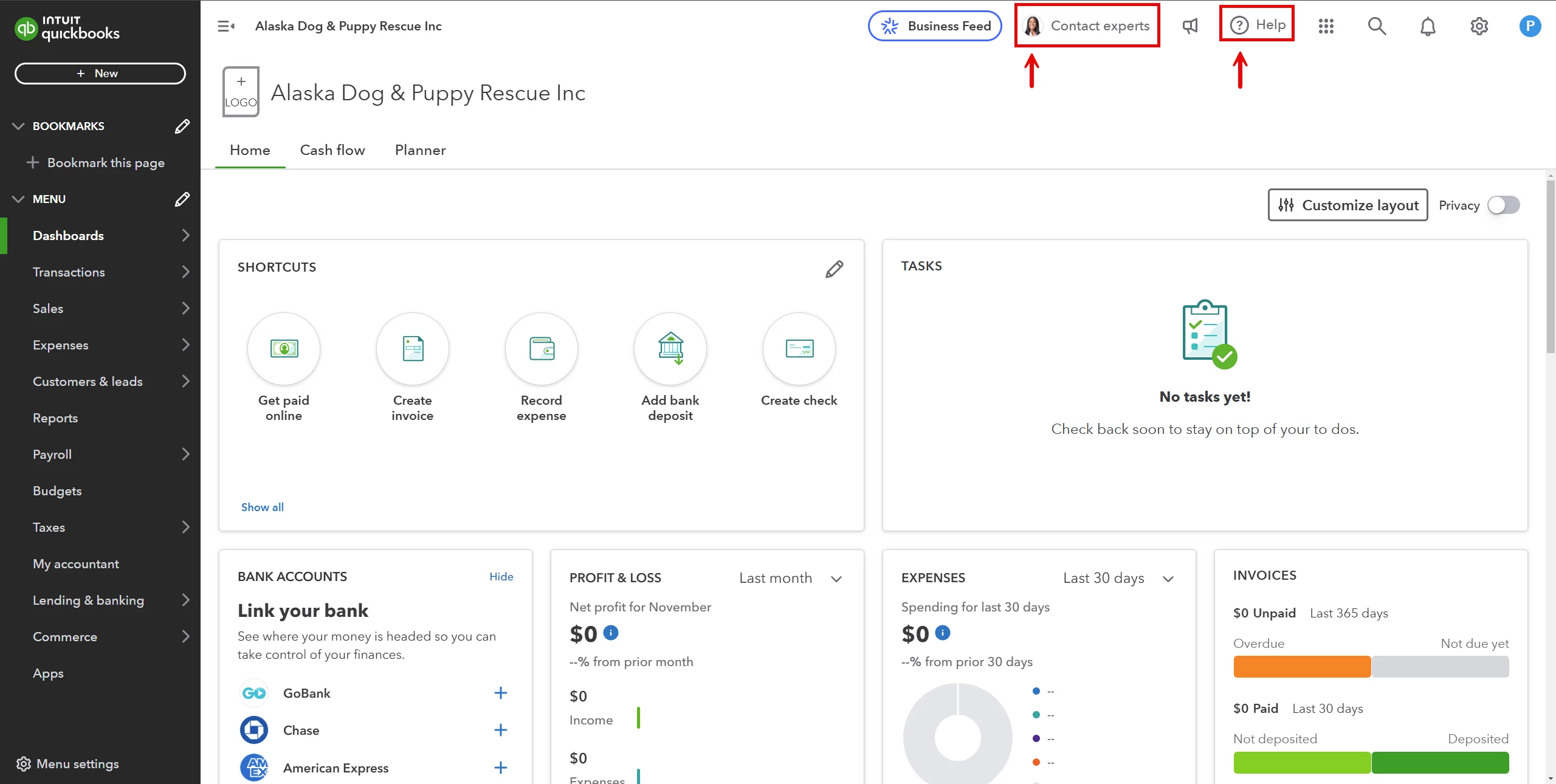Screen dimensions: 1556x784
Task: Open the apps grid menu
Action: (x=1327, y=26)
